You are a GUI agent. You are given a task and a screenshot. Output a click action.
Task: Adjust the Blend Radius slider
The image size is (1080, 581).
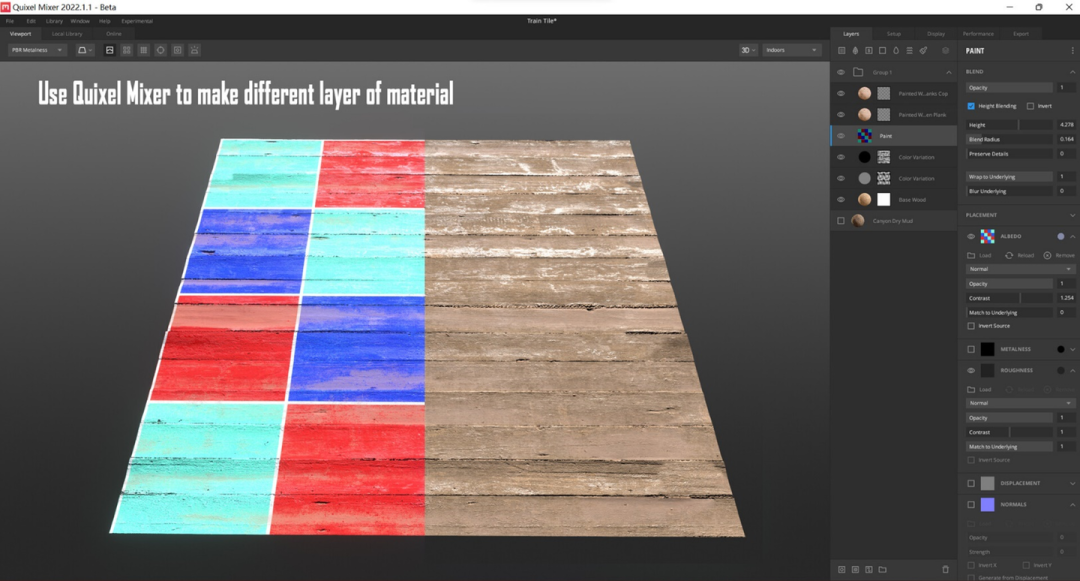point(1010,139)
